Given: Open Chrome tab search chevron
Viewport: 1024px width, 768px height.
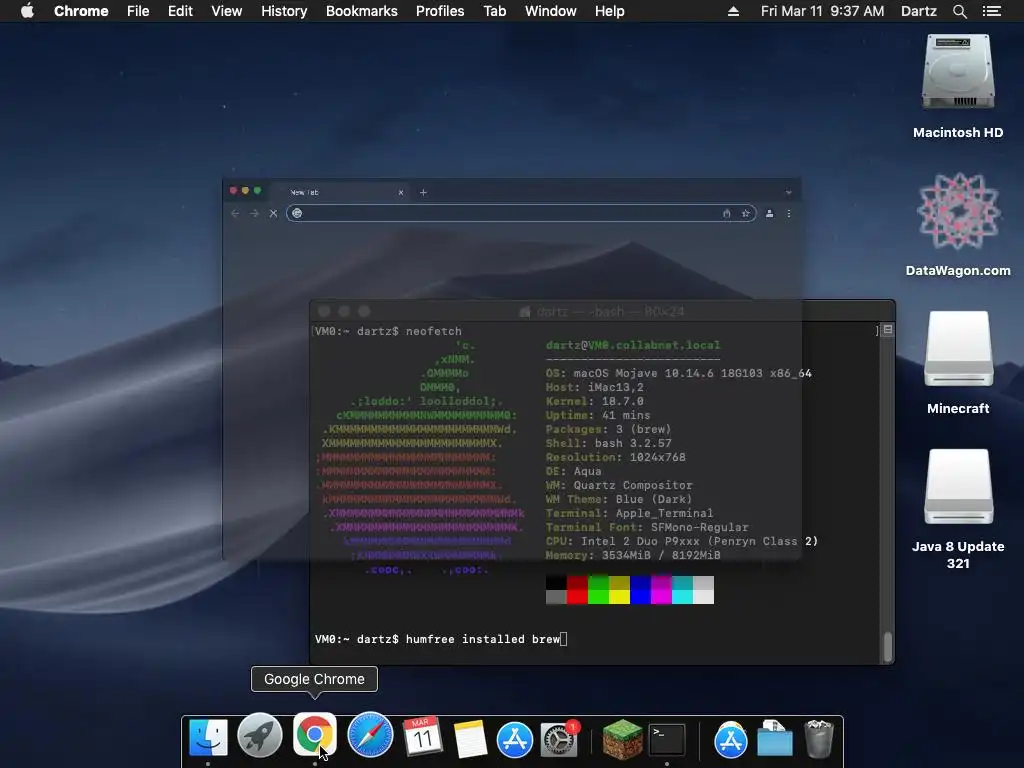Looking at the screenshot, I should (x=788, y=193).
